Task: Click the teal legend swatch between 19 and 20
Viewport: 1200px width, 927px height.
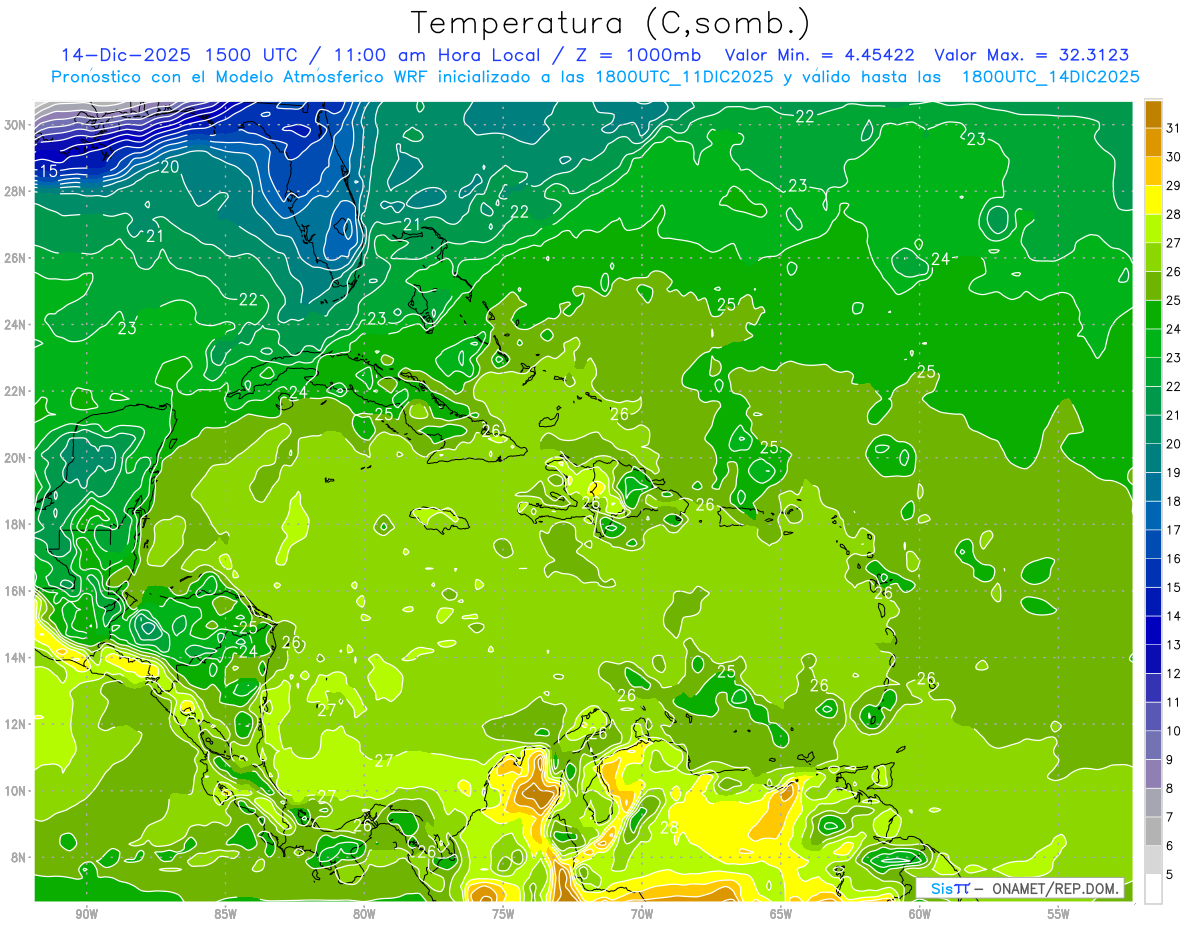Action: click(1153, 458)
